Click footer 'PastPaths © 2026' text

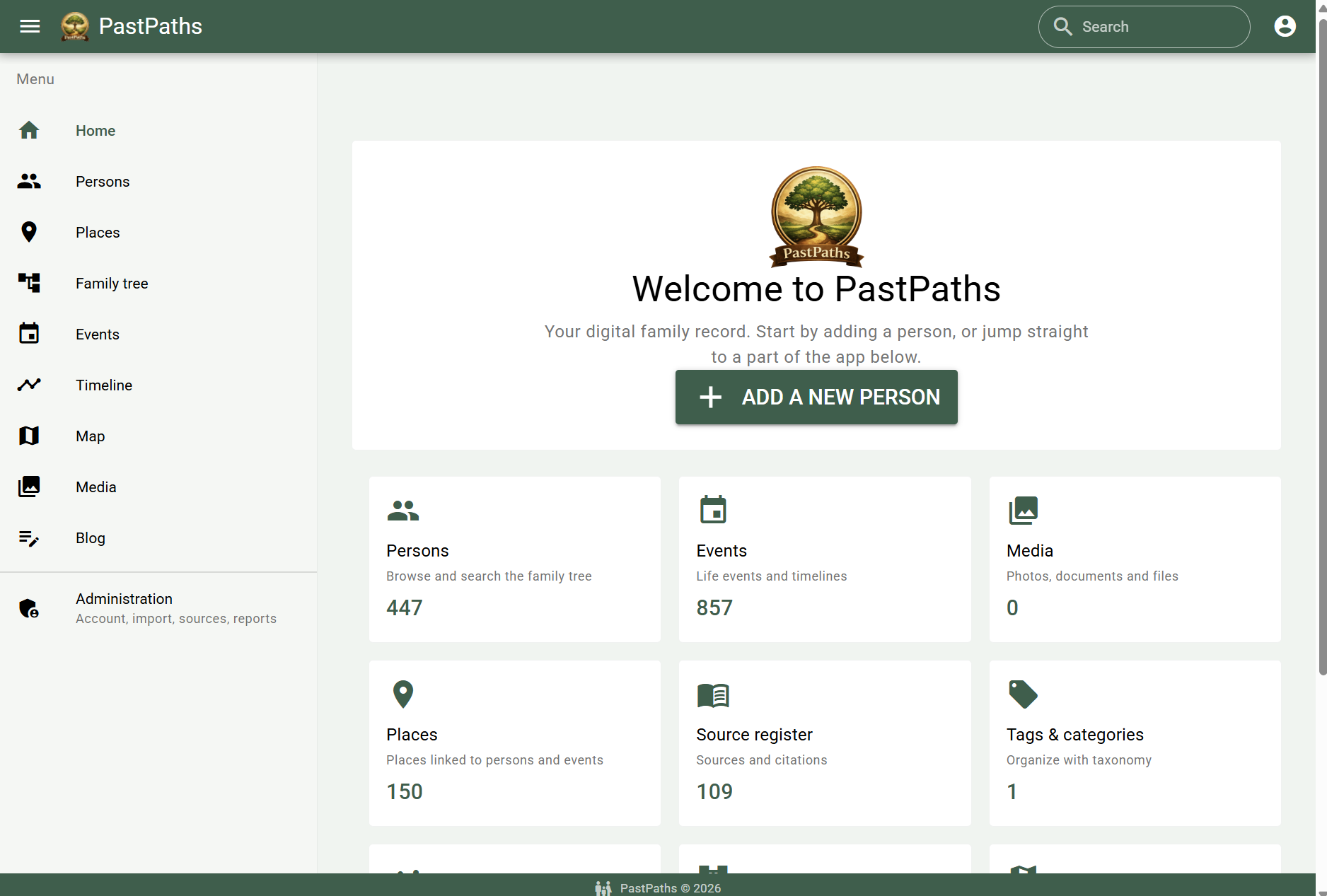tap(671, 888)
